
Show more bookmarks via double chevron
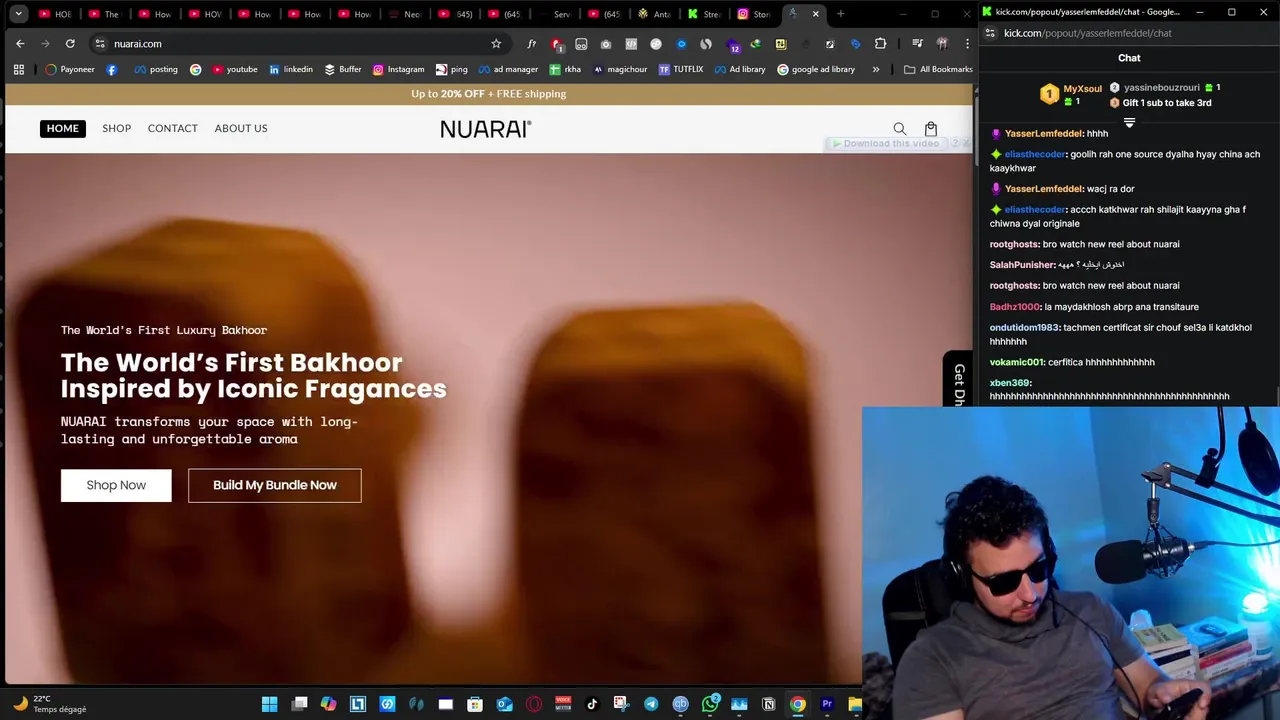click(x=876, y=70)
